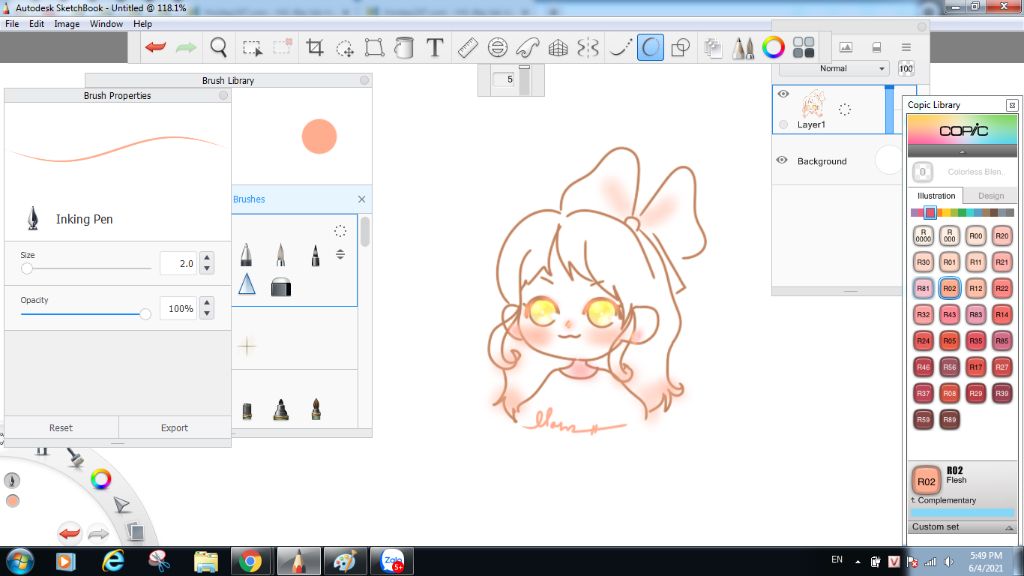Select the Crop tool
The width and height of the screenshot is (1024, 576).
pyautogui.click(x=315, y=47)
